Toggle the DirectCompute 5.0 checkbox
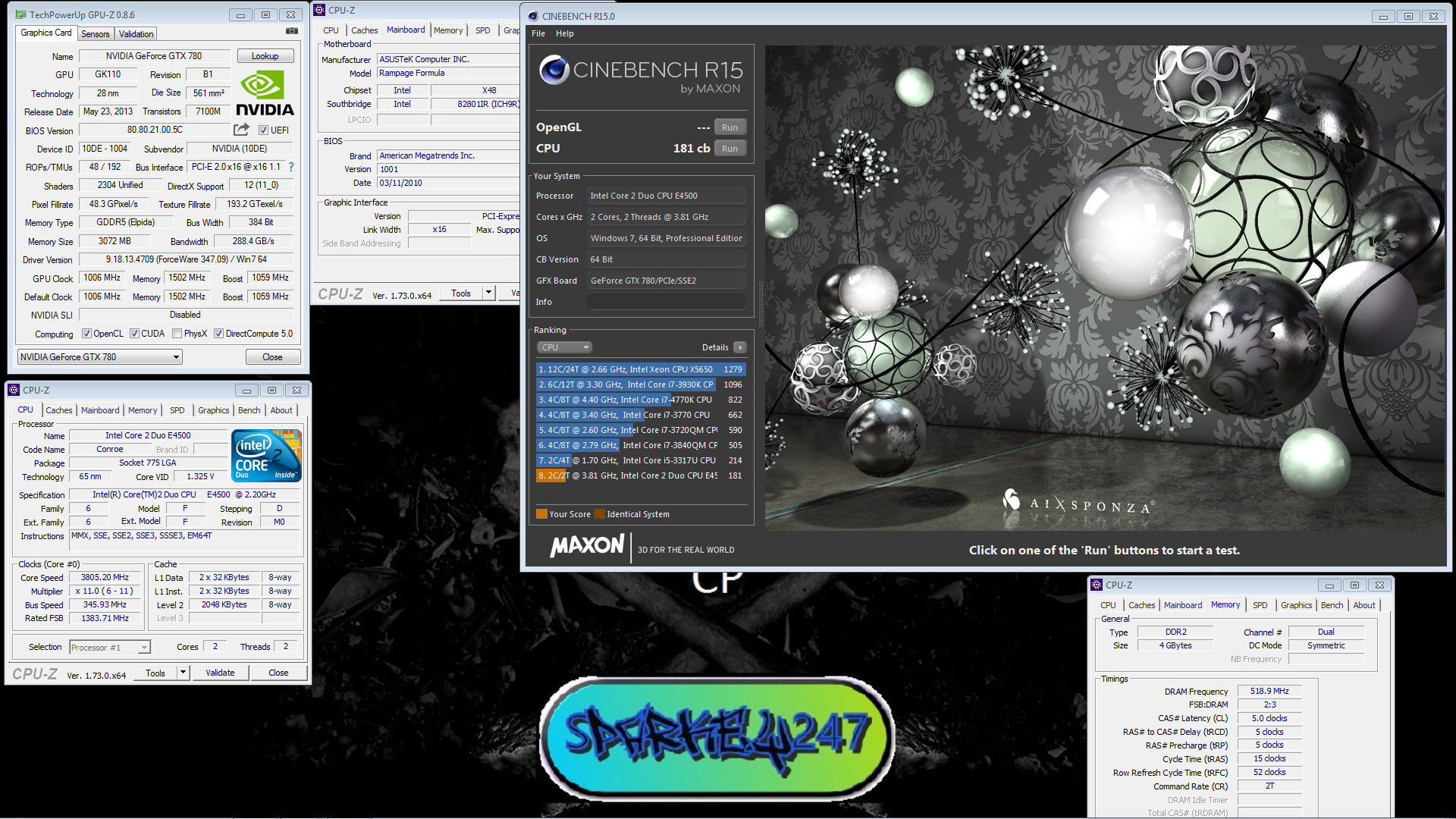Viewport: 1456px width, 819px height. point(218,333)
